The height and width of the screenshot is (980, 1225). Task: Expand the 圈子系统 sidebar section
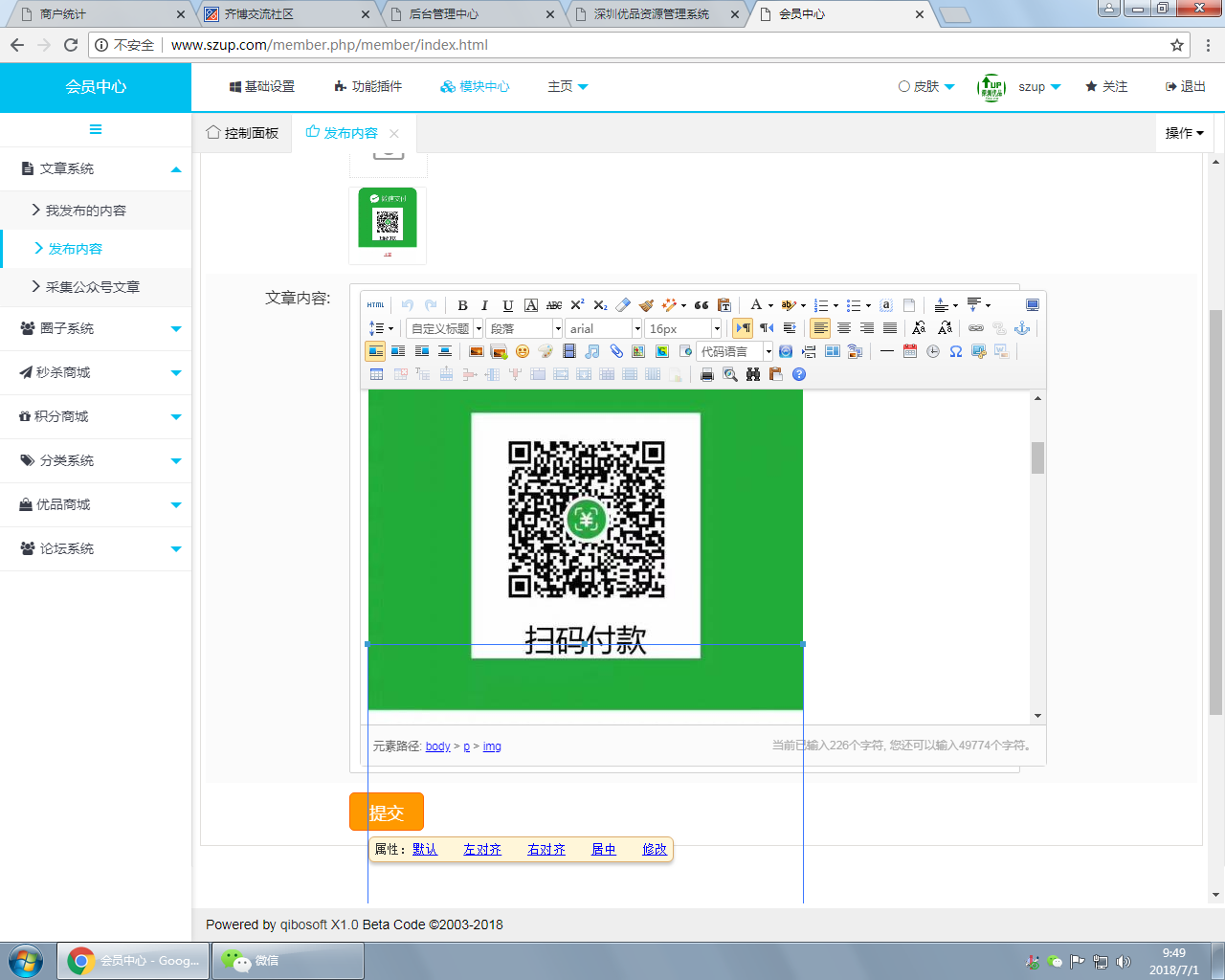pyautogui.click(x=96, y=328)
